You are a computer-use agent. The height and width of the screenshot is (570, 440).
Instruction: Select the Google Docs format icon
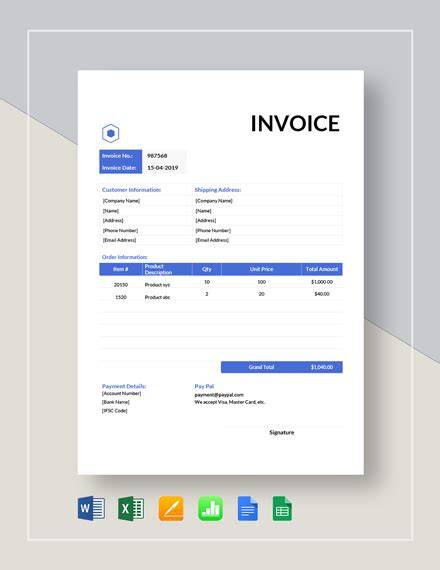coord(248,509)
